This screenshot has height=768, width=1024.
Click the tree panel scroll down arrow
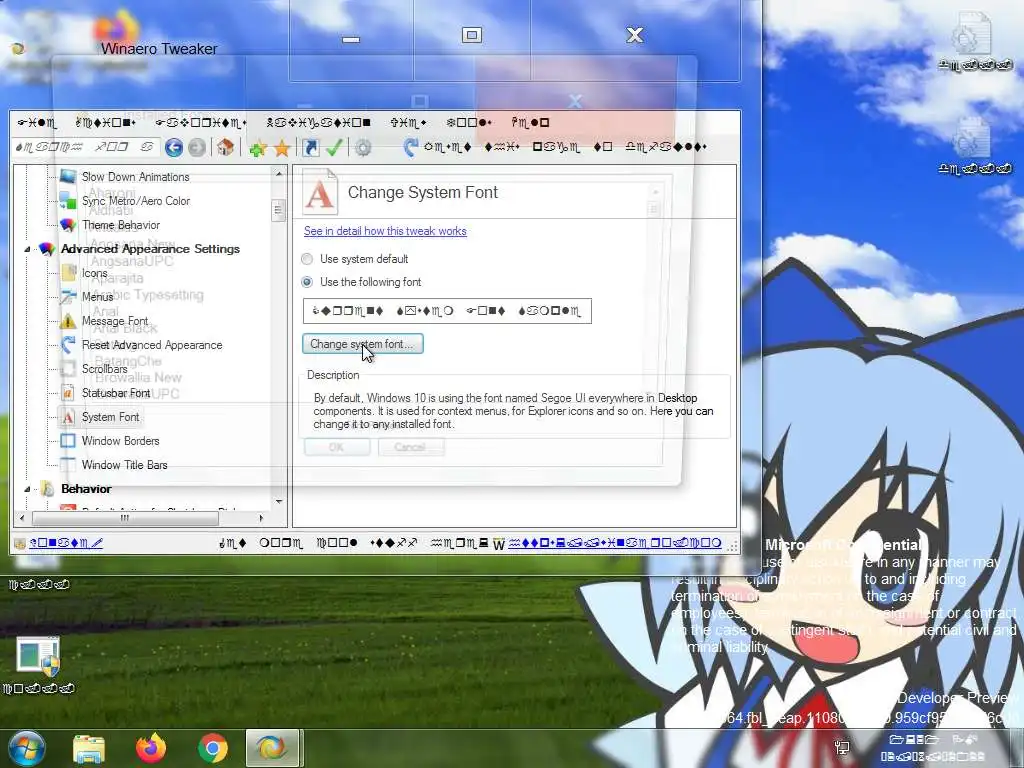pos(279,502)
